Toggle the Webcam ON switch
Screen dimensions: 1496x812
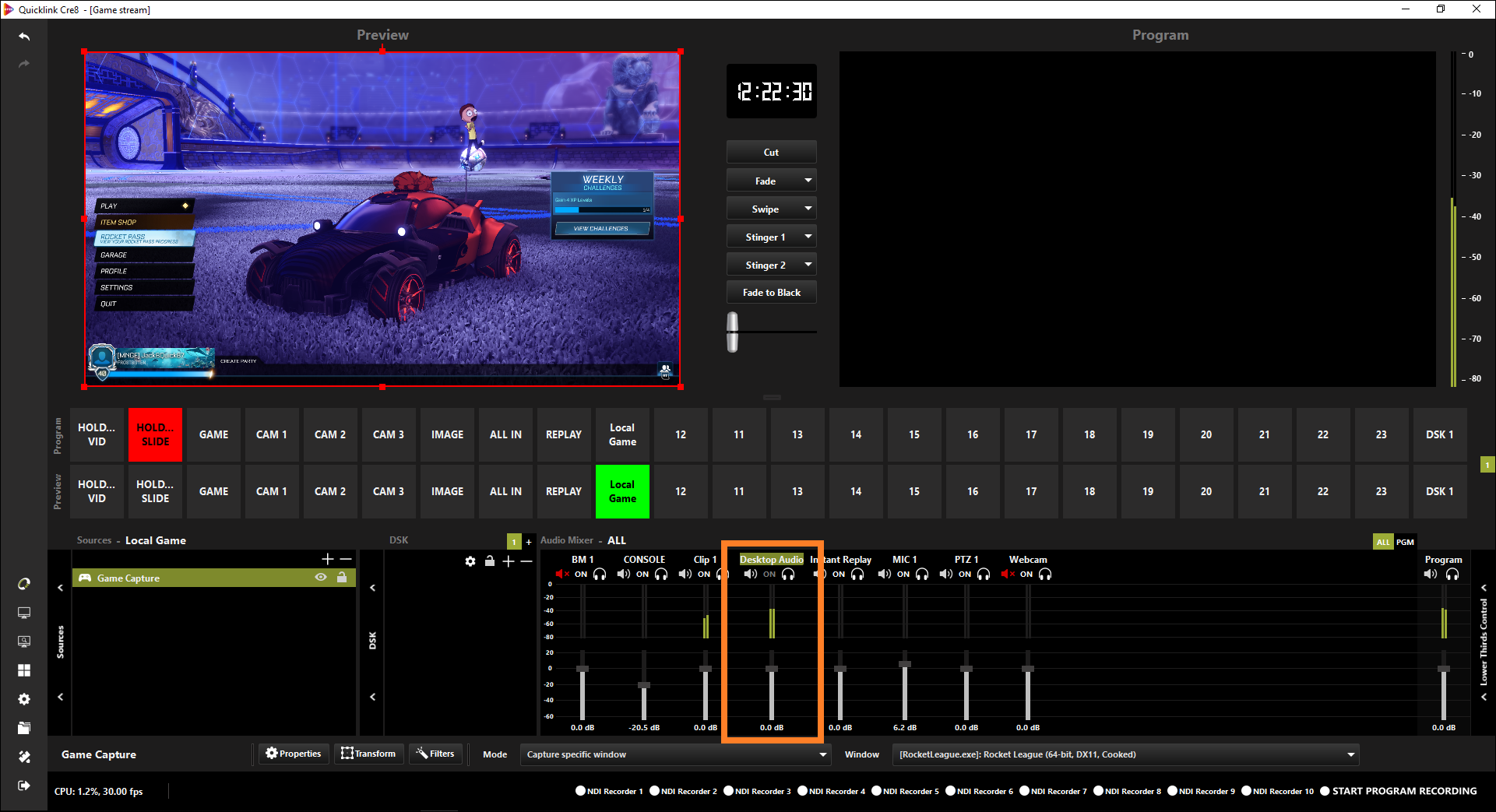pos(1026,575)
